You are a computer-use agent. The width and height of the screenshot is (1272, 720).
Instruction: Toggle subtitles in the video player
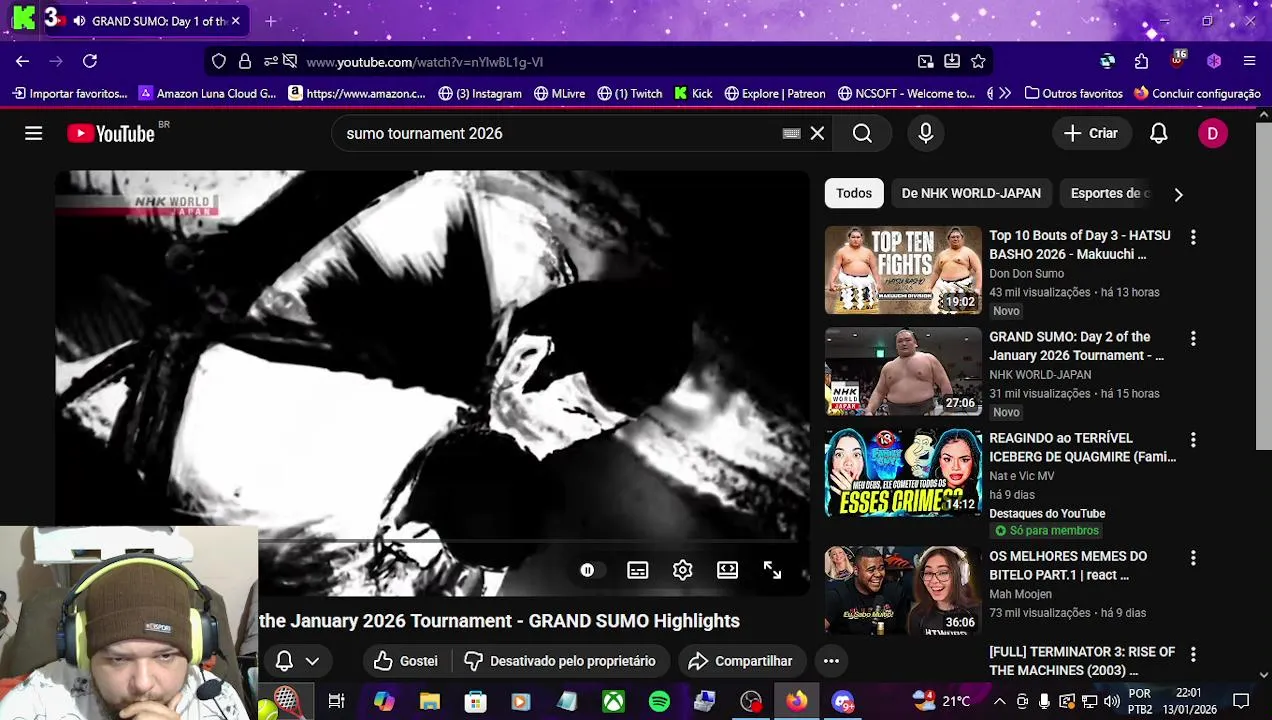(x=637, y=570)
